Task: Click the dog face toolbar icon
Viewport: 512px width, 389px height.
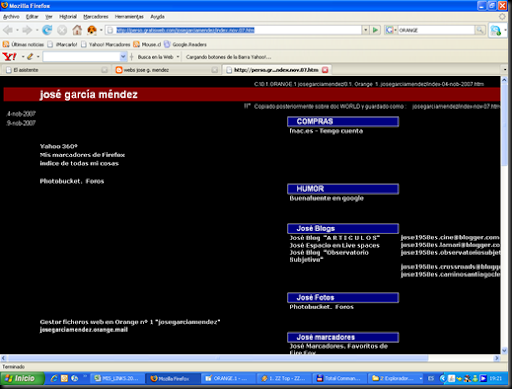Action: click(92, 30)
